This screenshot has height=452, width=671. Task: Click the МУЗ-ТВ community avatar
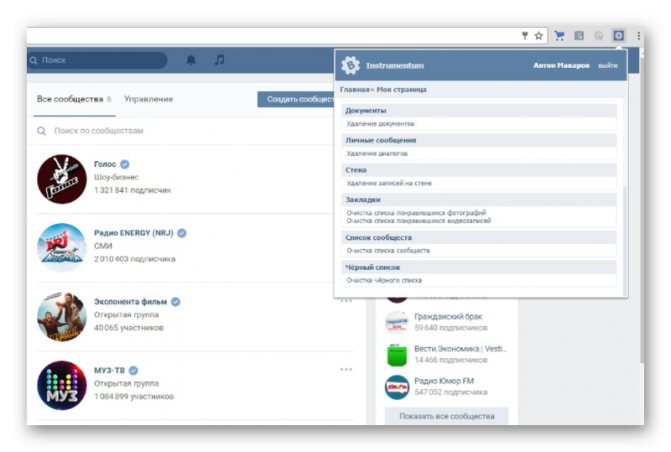(62, 385)
